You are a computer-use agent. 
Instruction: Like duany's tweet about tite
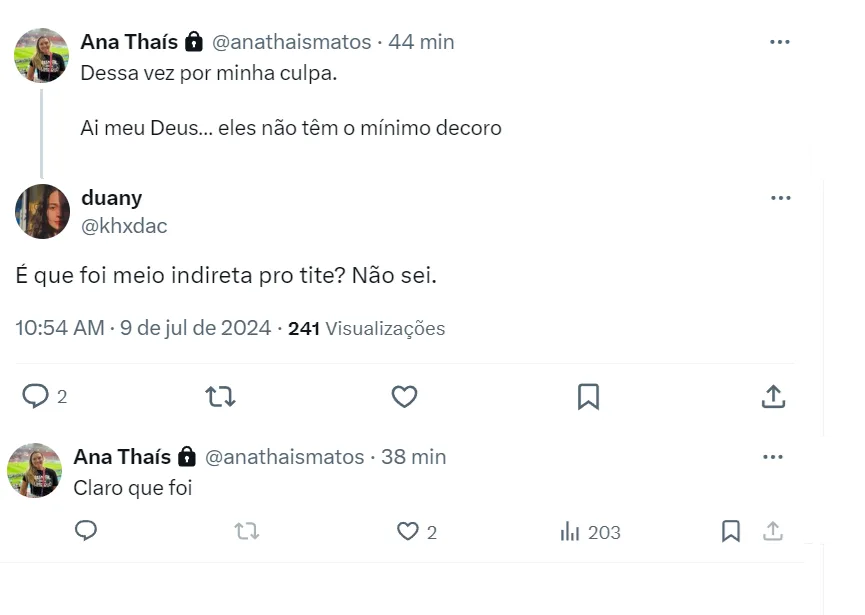404,396
